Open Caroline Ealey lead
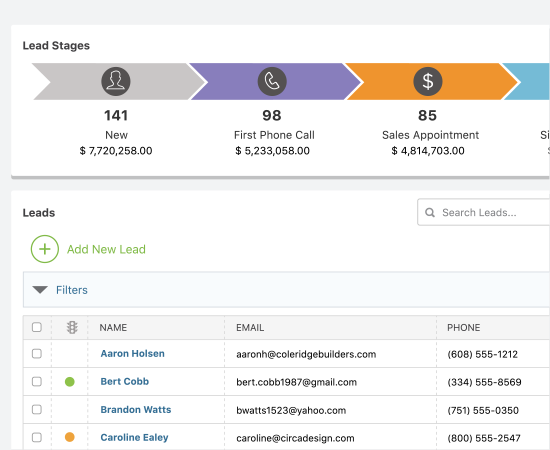This screenshot has height=450, width=550. 134,438
